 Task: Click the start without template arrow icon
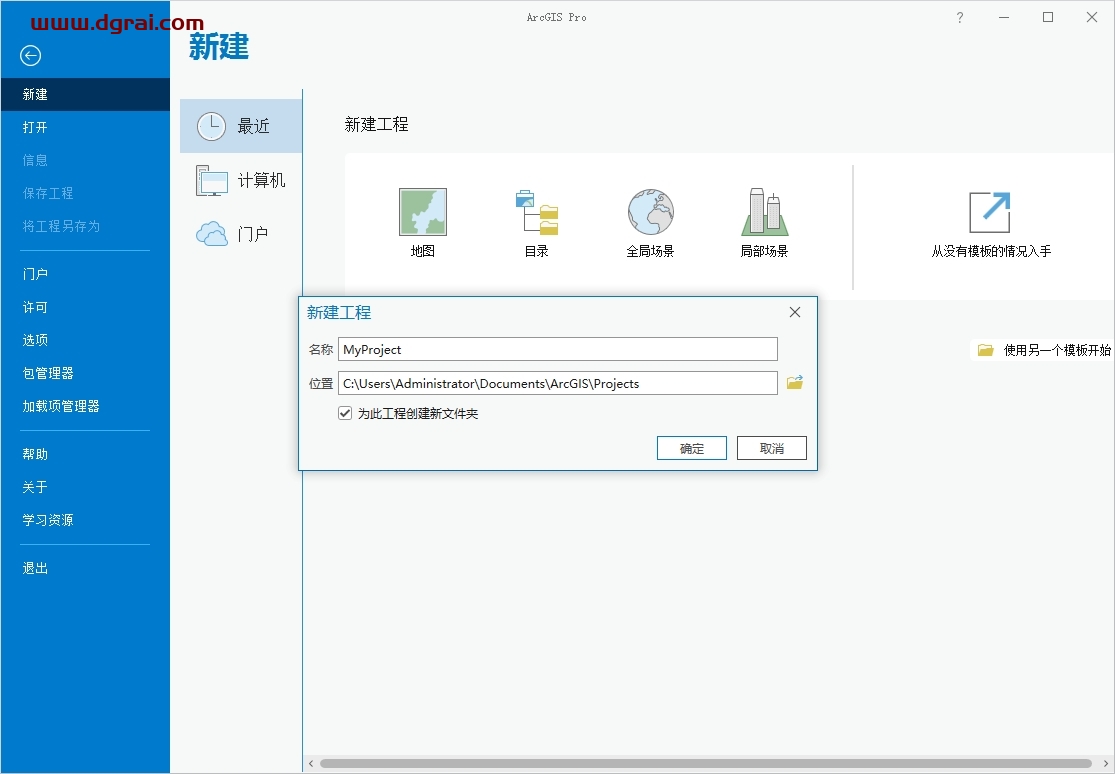click(x=990, y=212)
